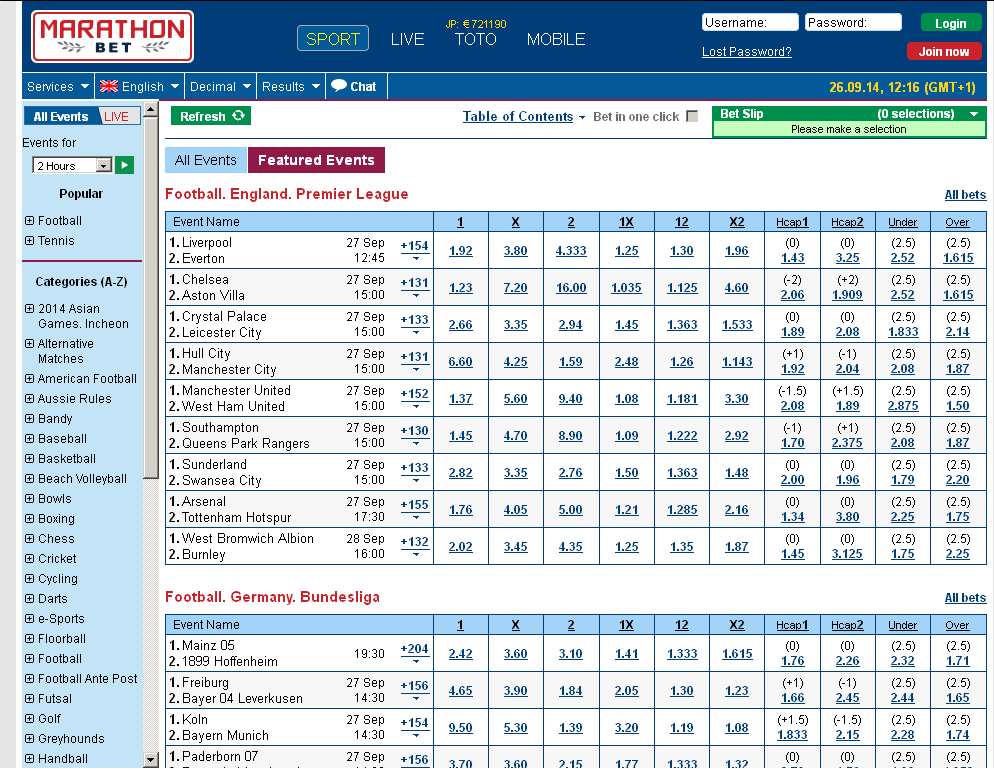This screenshot has height=770, width=994.
Task: Click the Sunderland vs Swansea draw odds 3.35
Action: click(515, 473)
